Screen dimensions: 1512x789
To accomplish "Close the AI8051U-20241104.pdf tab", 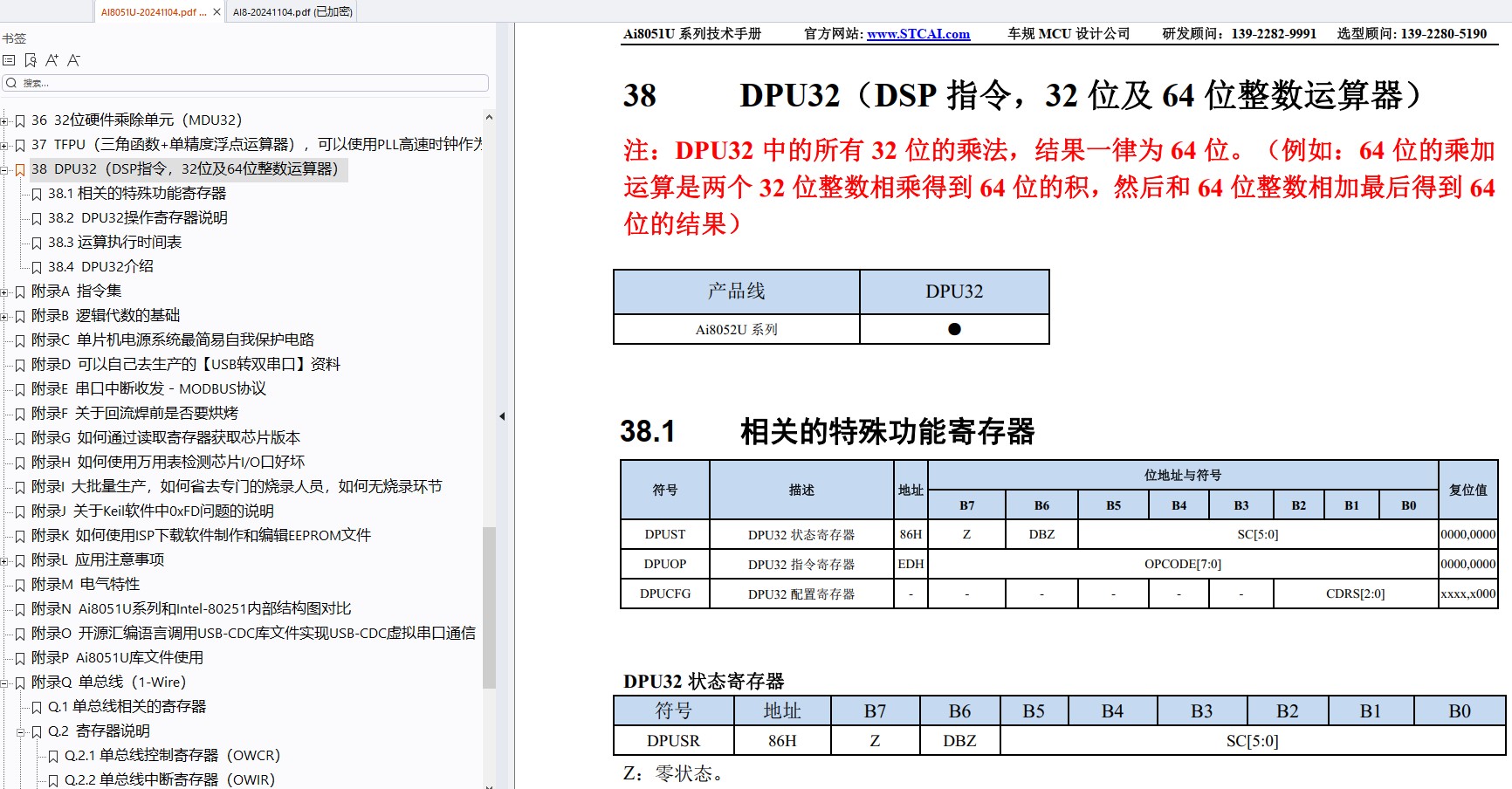I will (x=216, y=12).
